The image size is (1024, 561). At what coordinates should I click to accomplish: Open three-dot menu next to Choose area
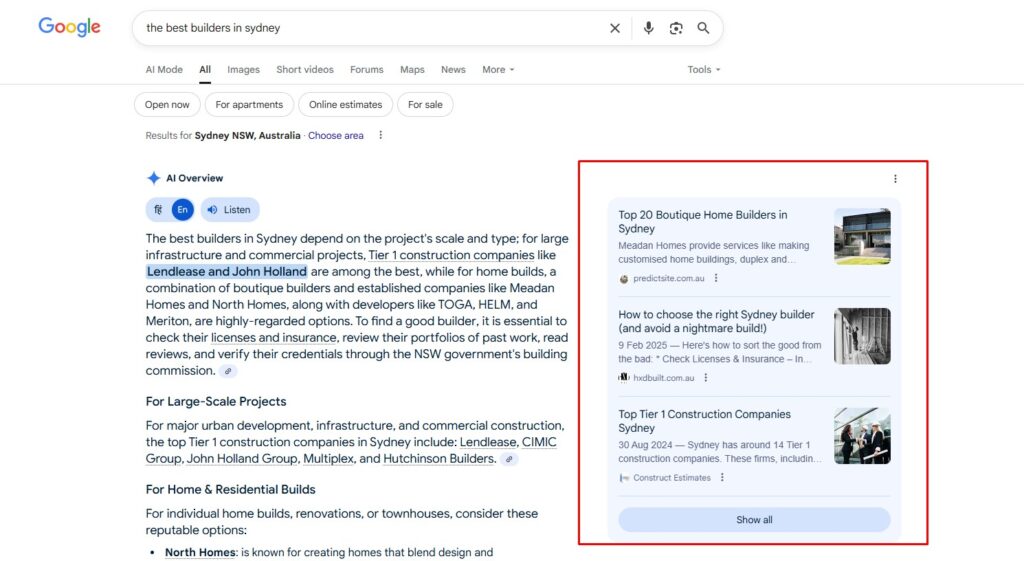pos(380,136)
